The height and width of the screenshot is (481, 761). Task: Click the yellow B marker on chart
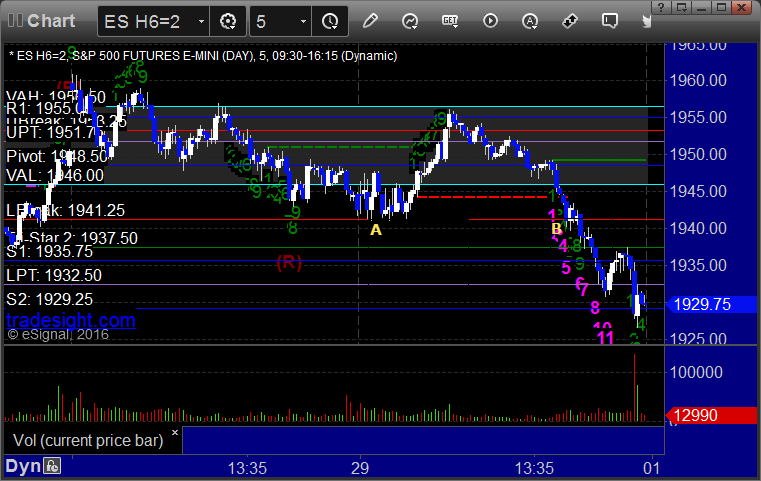point(556,228)
